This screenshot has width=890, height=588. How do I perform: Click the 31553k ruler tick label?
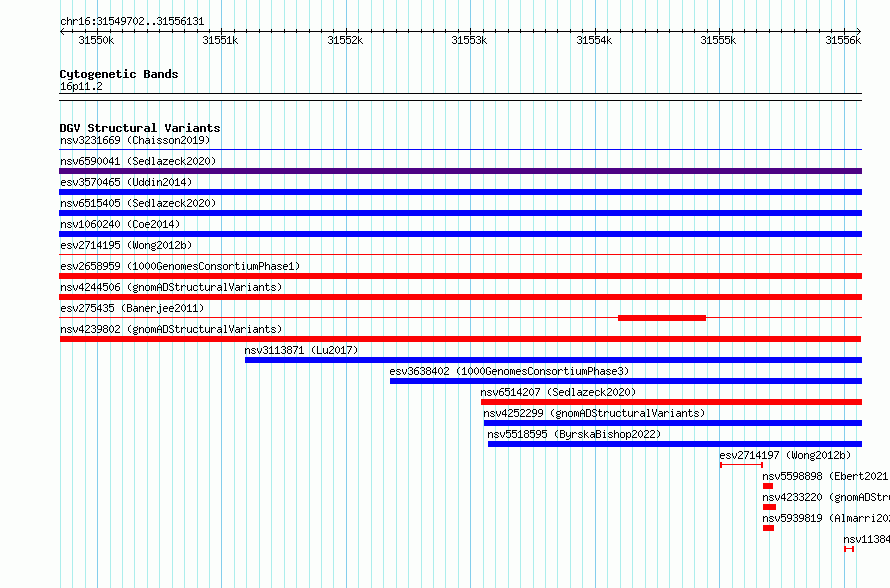(x=469, y=40)
